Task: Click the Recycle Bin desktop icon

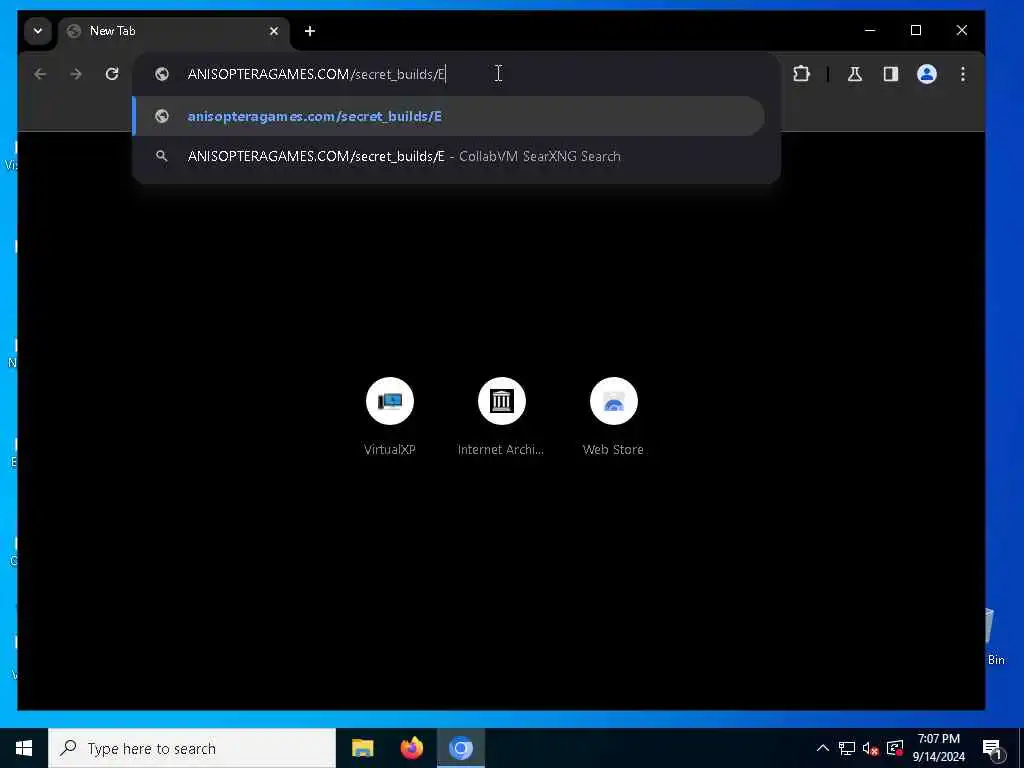Action: (995, 637)
